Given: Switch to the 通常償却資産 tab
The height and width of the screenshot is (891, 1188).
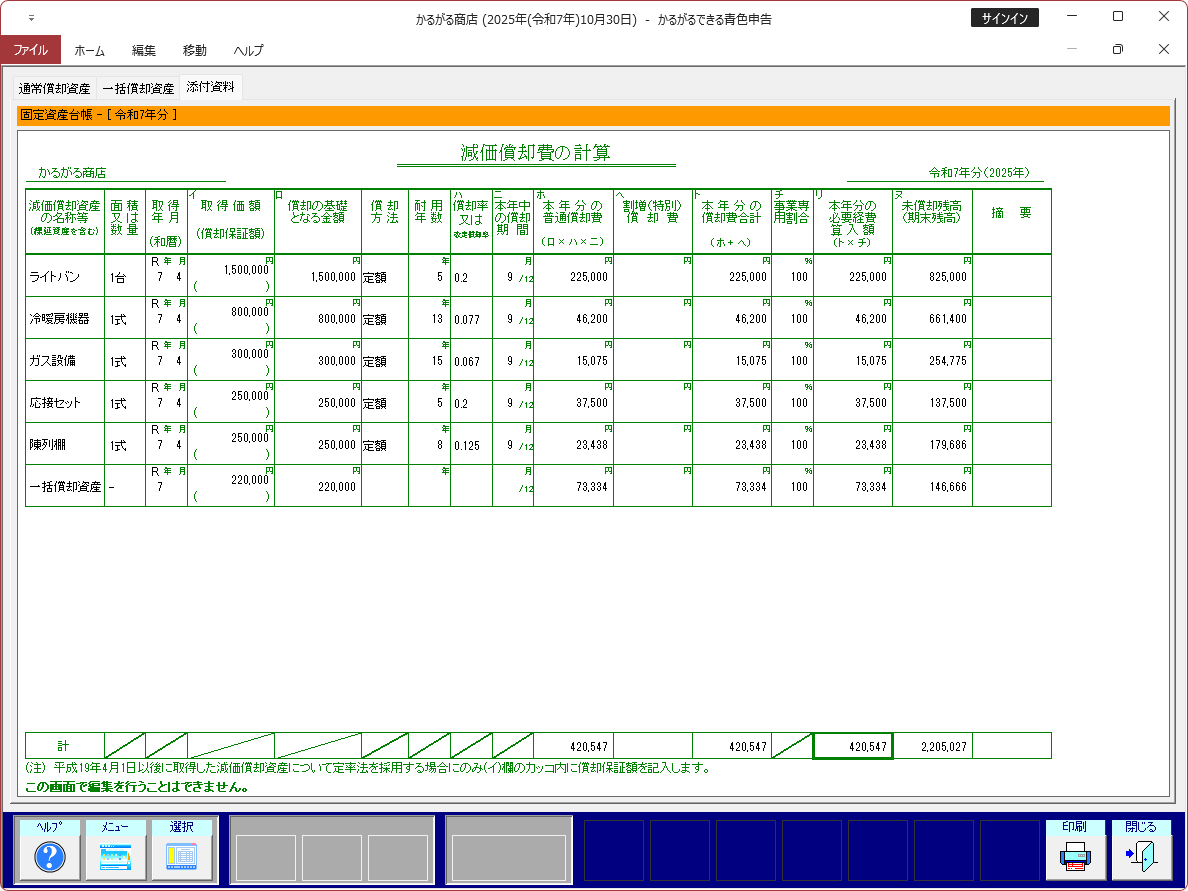Looking at the screenshot, I should pyautogui.click(x=54, y=88).
